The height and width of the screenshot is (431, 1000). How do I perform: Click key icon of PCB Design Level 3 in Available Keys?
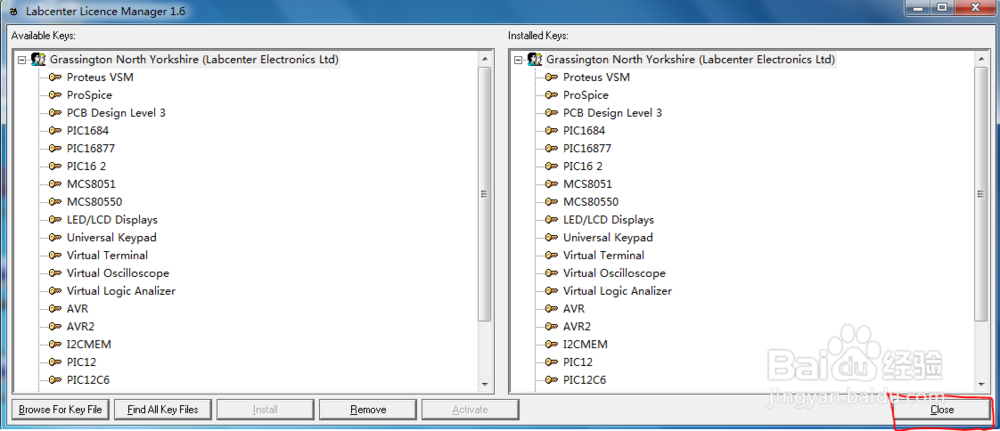coord(55,113)
